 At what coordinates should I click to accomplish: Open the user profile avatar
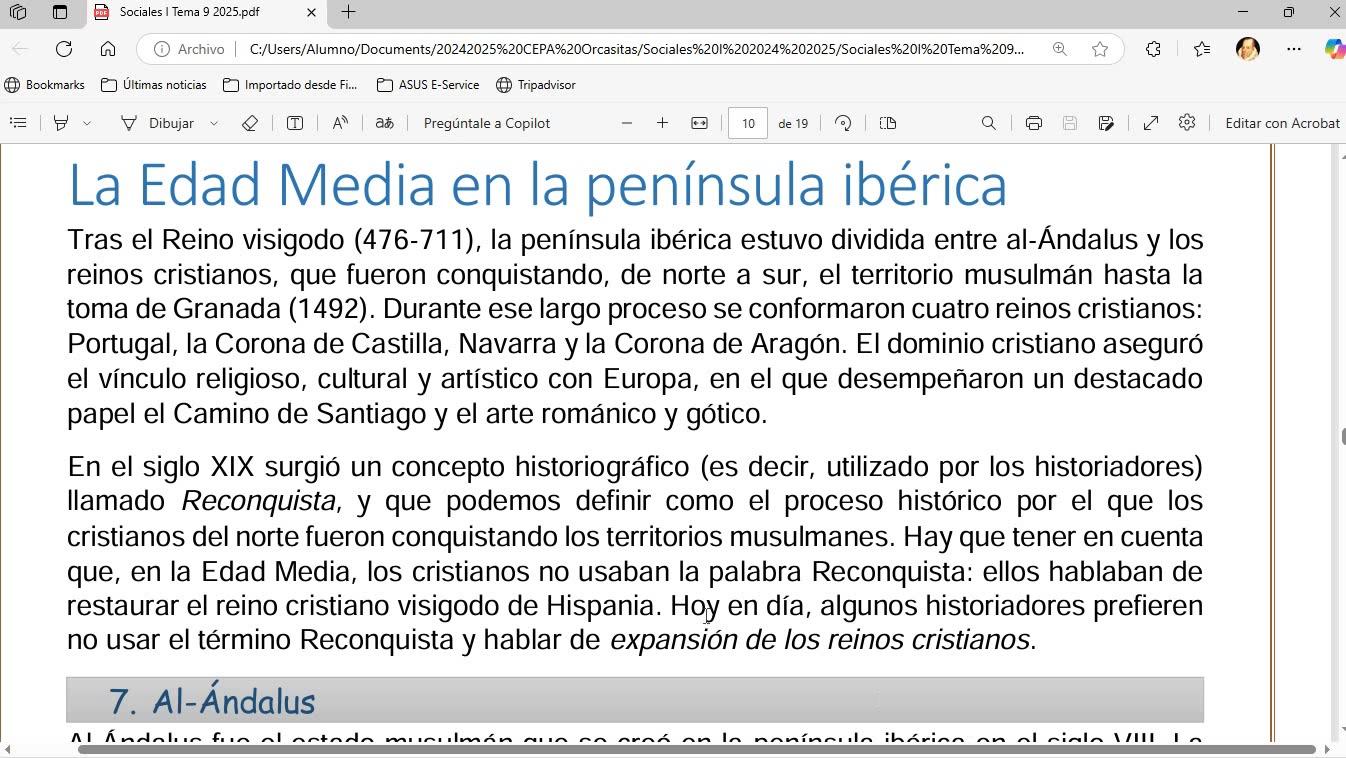point(1248,49)
